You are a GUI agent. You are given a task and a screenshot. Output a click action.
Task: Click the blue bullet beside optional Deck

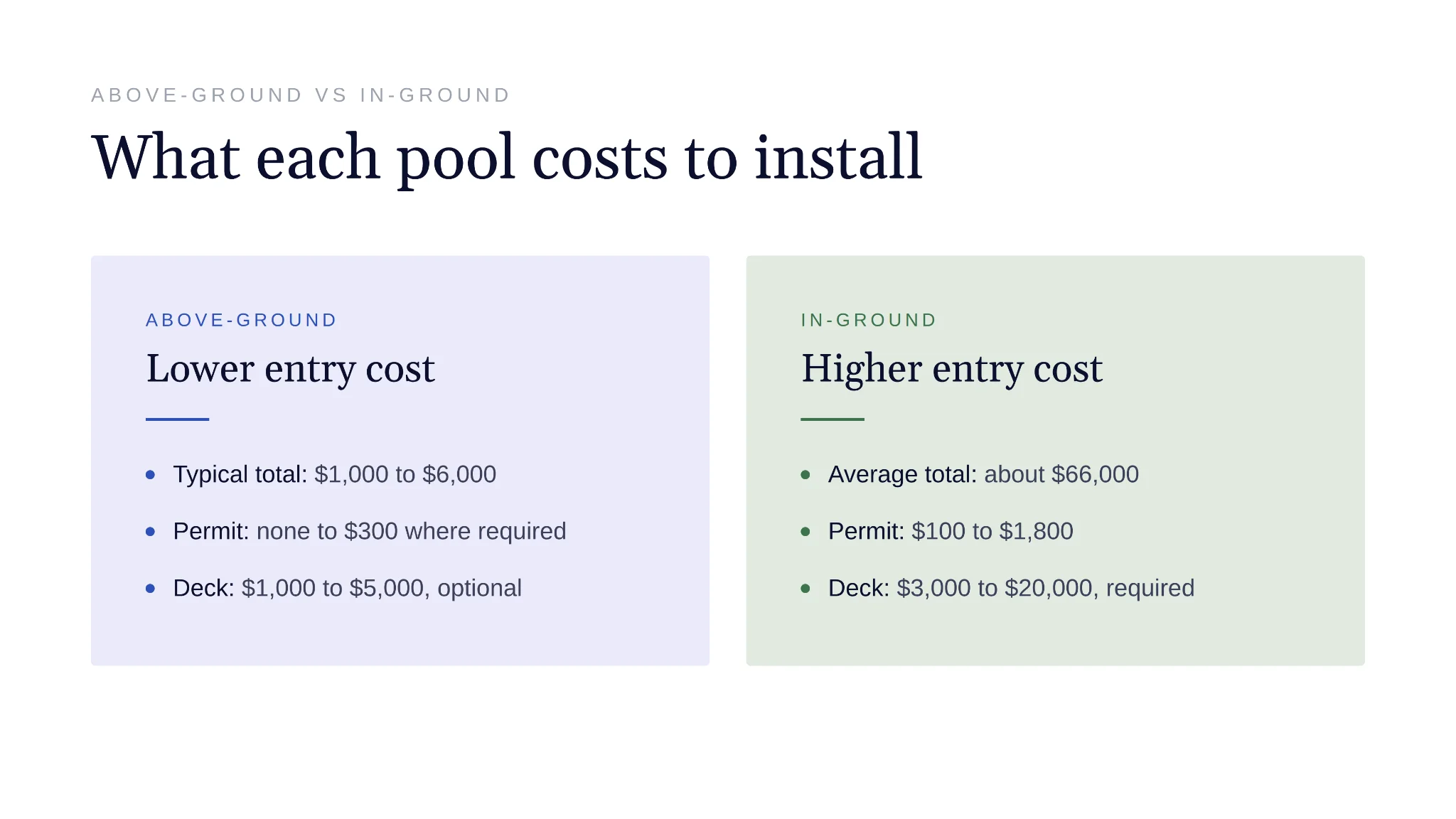click(150, 589)
